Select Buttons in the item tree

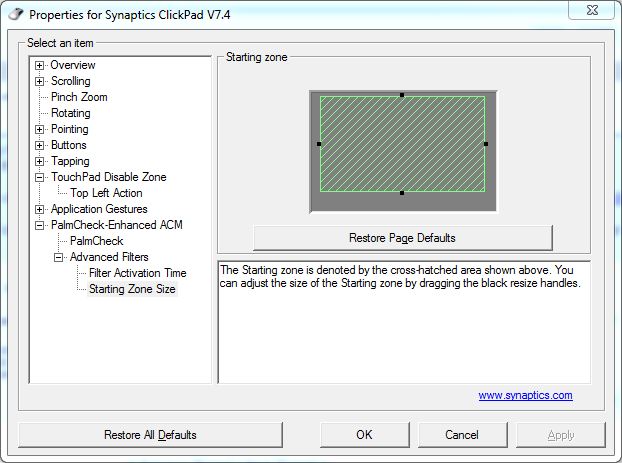69,145
